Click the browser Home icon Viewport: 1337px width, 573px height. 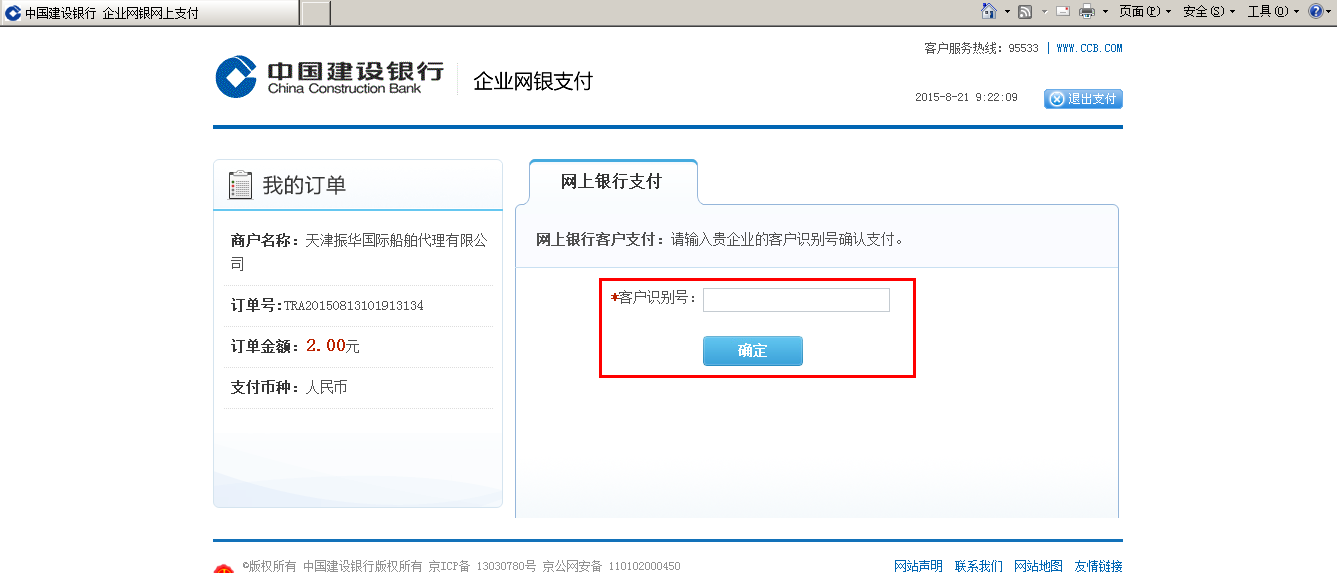989,11
